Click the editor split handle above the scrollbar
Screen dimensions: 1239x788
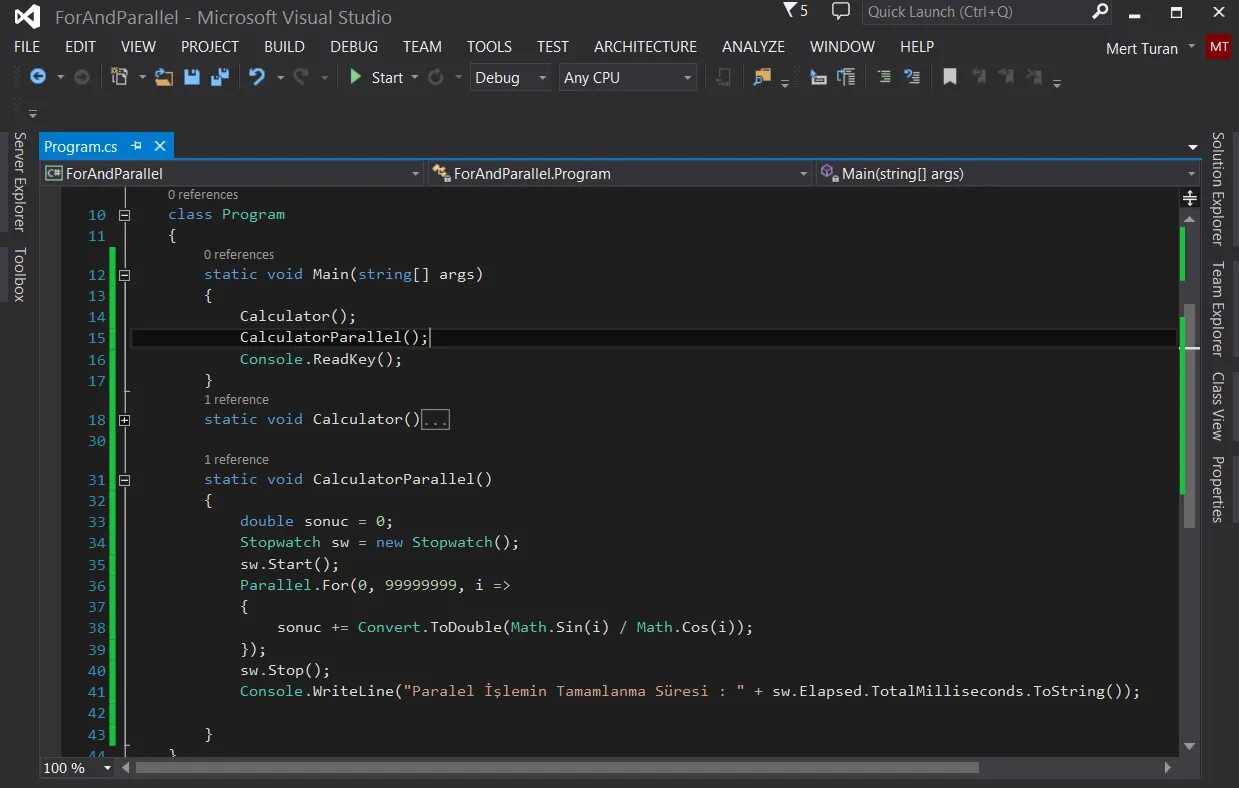tap(1190, 197)
